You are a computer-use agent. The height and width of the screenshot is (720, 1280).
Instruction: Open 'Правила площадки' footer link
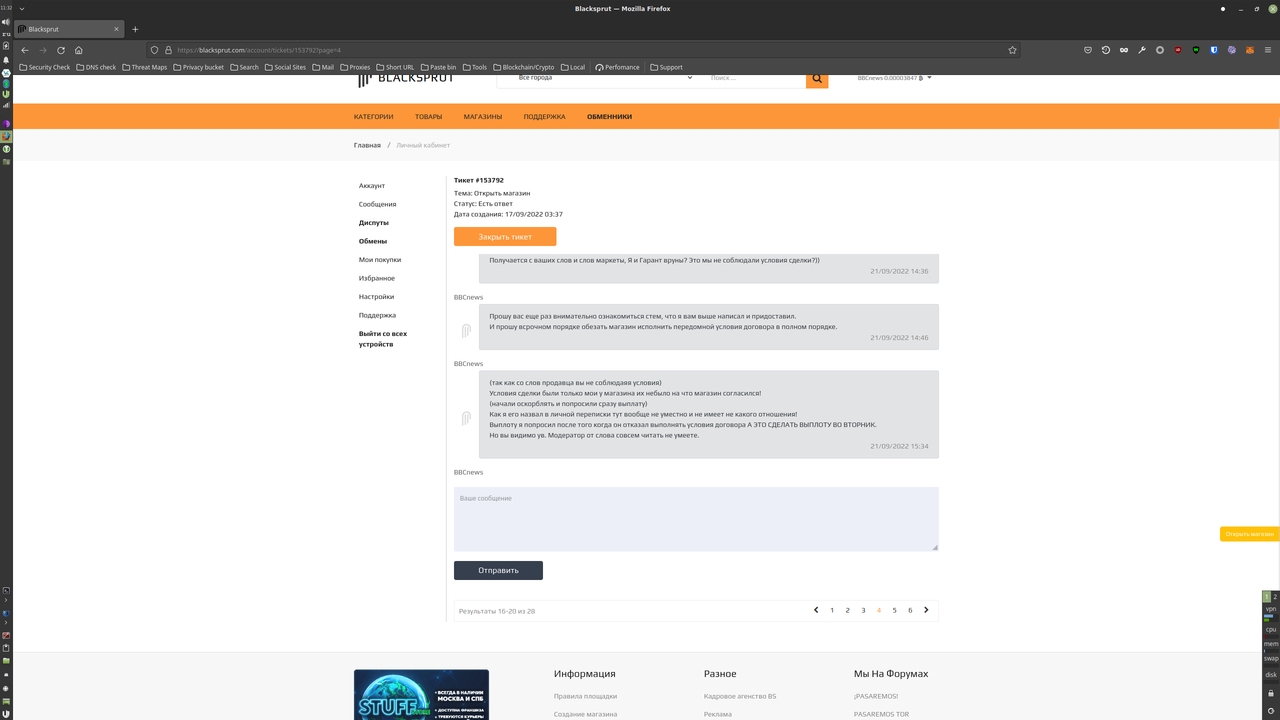coord(585,696)
